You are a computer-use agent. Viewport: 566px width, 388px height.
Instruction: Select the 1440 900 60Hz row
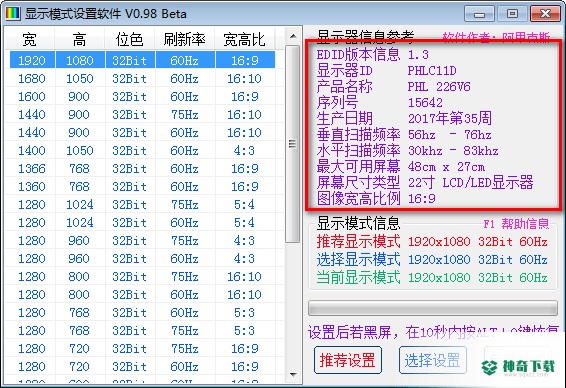click(x=143, y=132)
